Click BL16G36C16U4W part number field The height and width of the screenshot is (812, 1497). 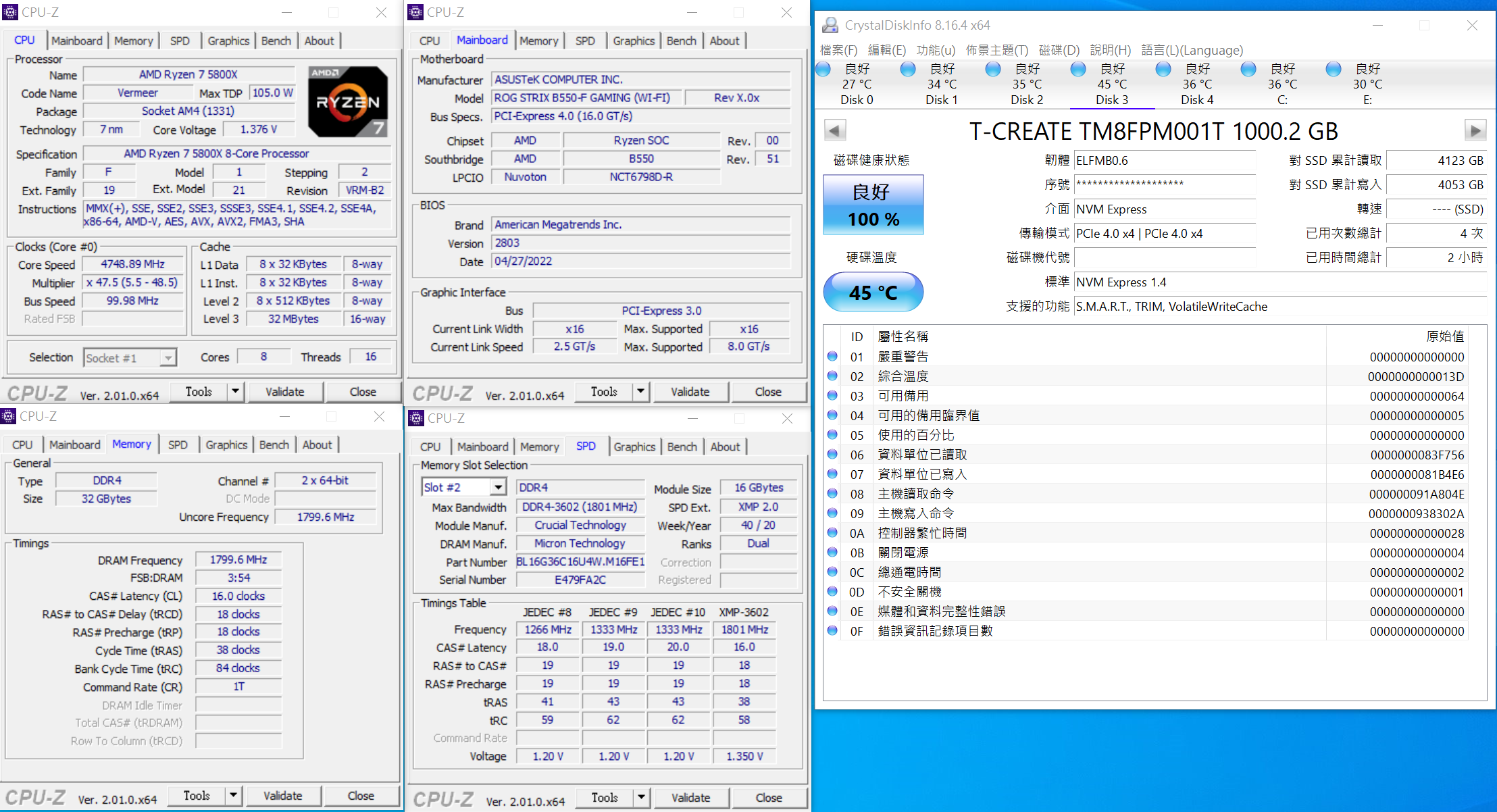coord(580,562)
